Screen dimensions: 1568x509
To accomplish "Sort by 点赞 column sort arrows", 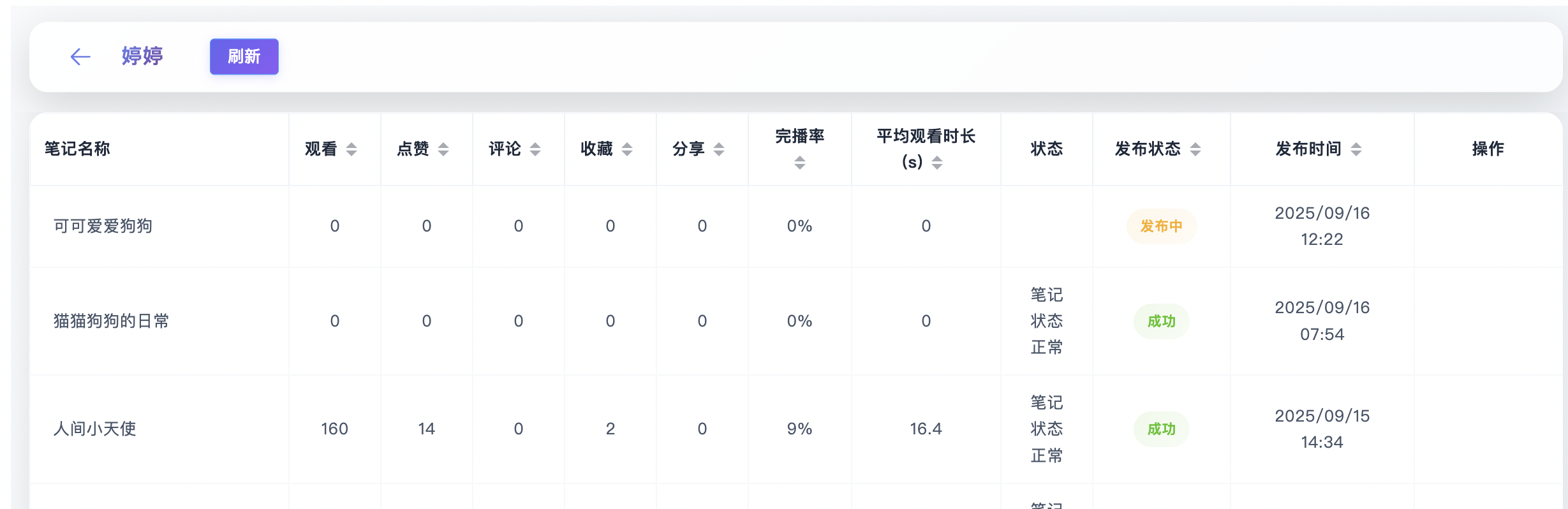I will (443, 149).
